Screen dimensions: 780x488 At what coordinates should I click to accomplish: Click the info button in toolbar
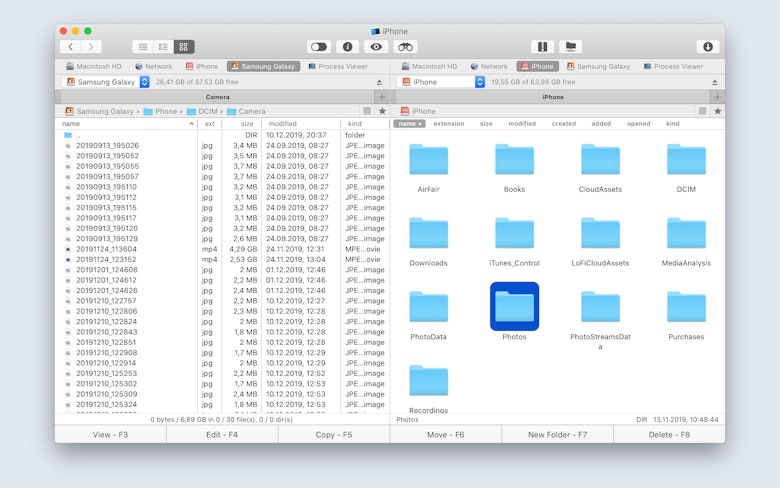coord(347,47)
